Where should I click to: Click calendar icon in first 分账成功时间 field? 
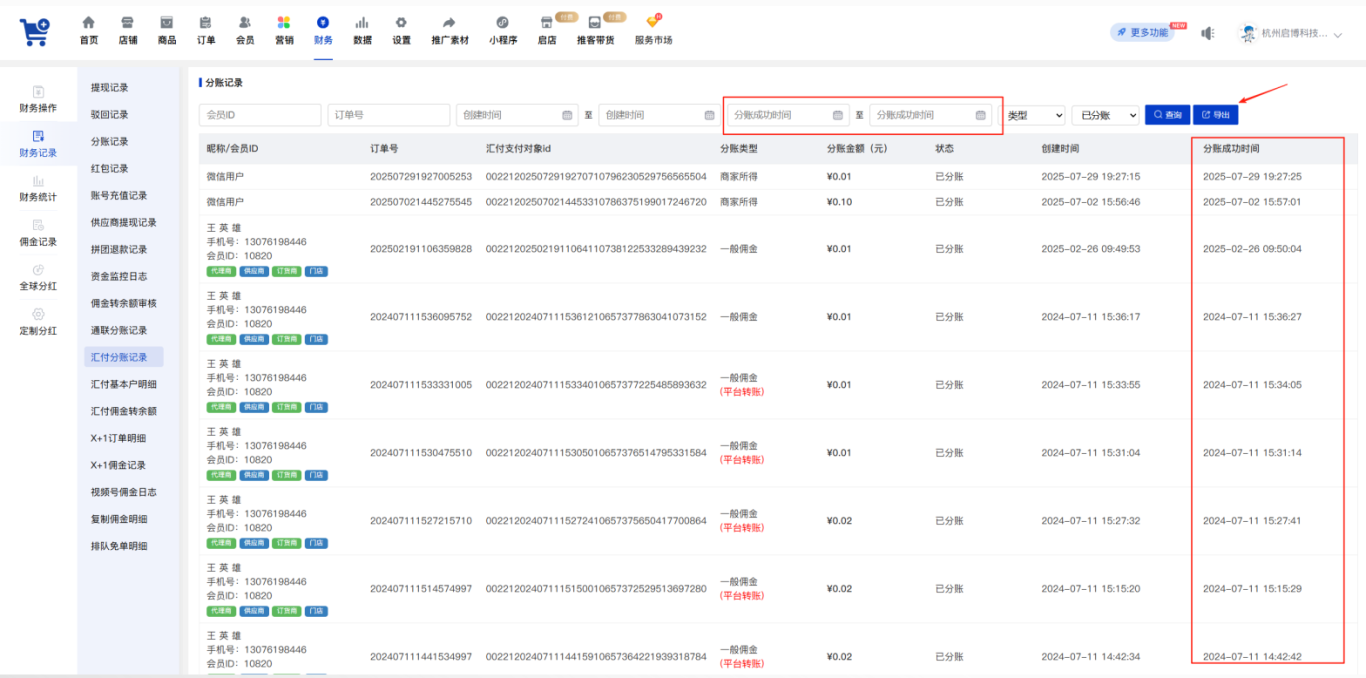click(838, 115)
